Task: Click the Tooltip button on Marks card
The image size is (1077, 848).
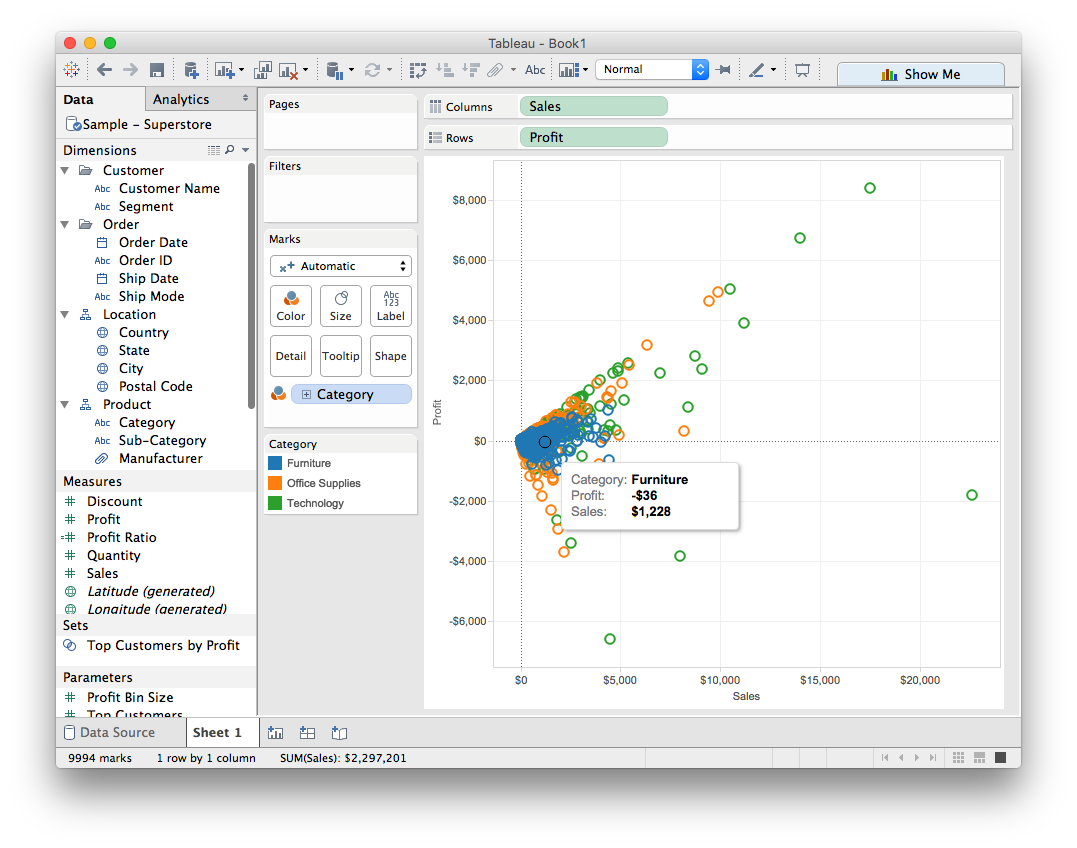Action: point(341,356)
